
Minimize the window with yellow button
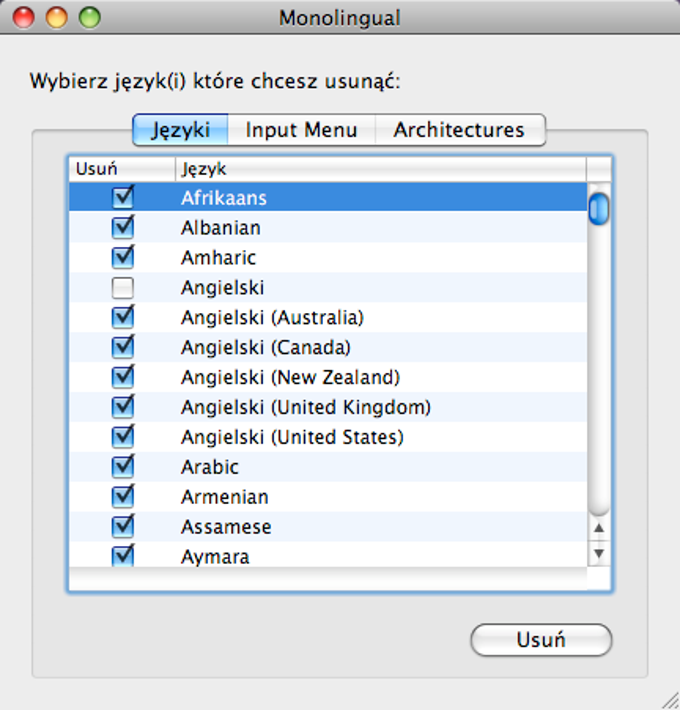[57, 18]
